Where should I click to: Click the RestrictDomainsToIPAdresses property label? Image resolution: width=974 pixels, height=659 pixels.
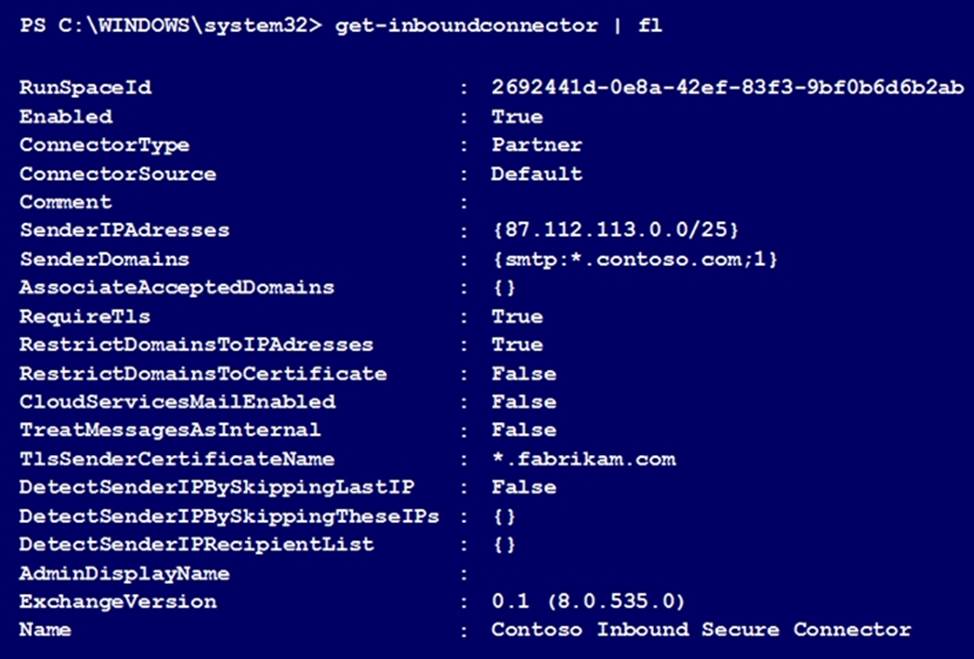tap(196, 345)
